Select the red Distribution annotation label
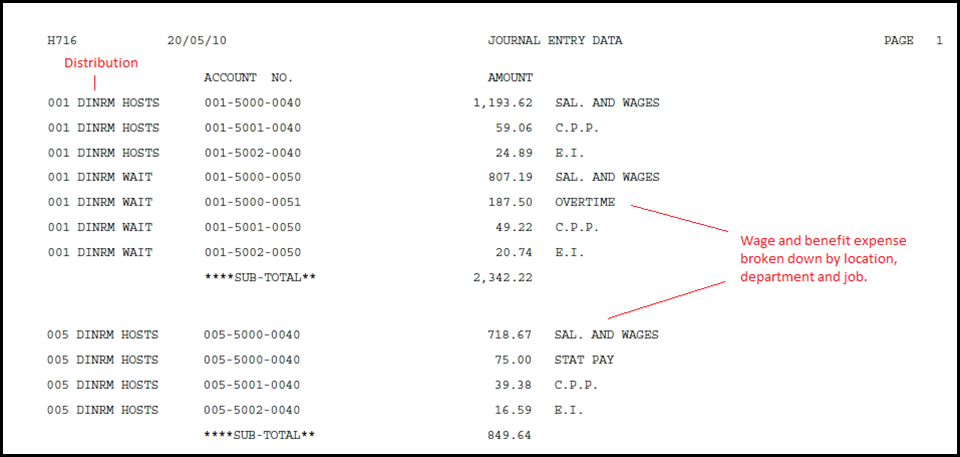Screen dimensions: 960x457 [x=101, y=63]
